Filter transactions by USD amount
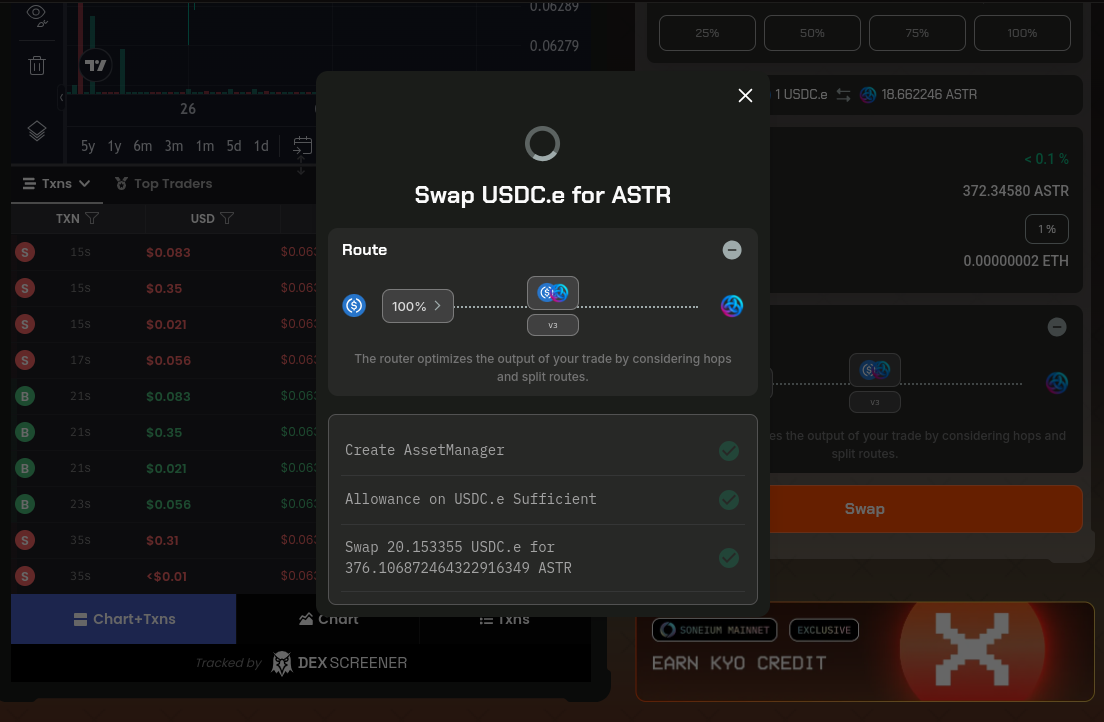Image resolution: width=1104 pixels, height=722 pixels. click(x=227, y=218)
